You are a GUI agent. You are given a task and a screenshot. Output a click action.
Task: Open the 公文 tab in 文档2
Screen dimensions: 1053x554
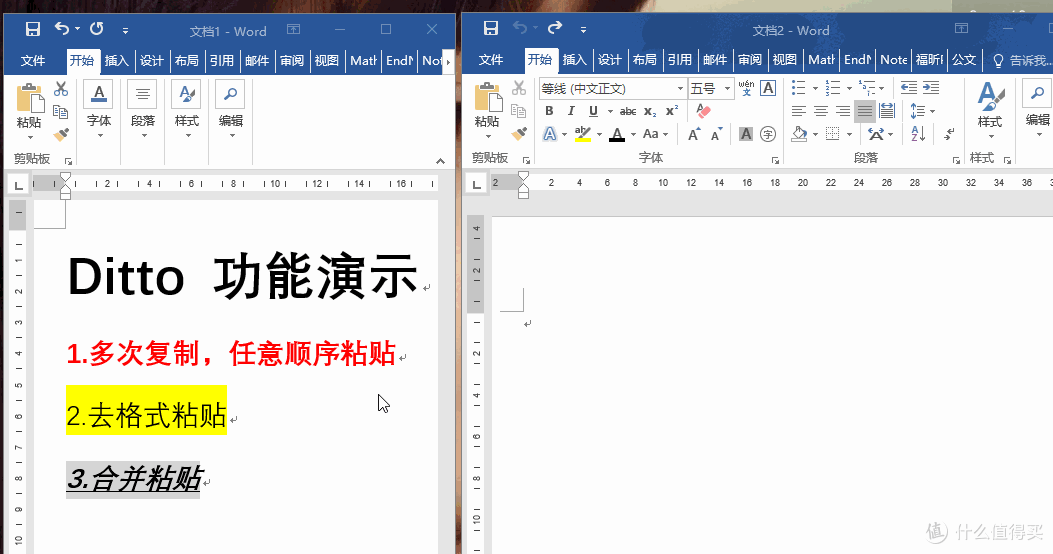point(964,60)
